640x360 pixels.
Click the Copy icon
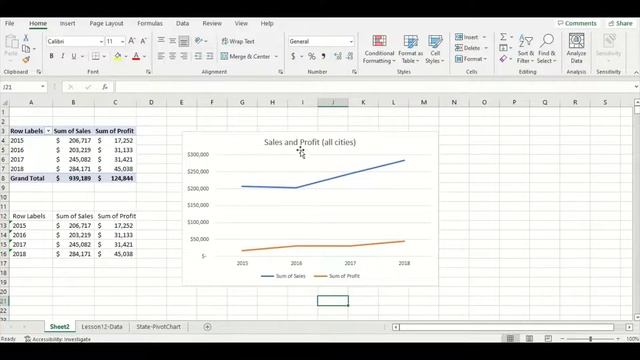point(26,49)
